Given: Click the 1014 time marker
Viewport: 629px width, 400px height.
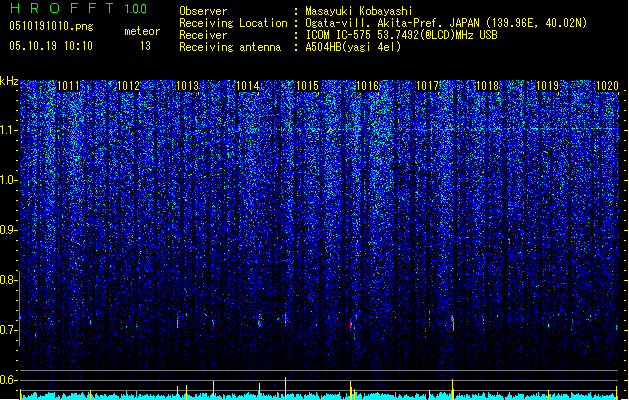Looking at the screenshot, I should [x=248, y=86].
